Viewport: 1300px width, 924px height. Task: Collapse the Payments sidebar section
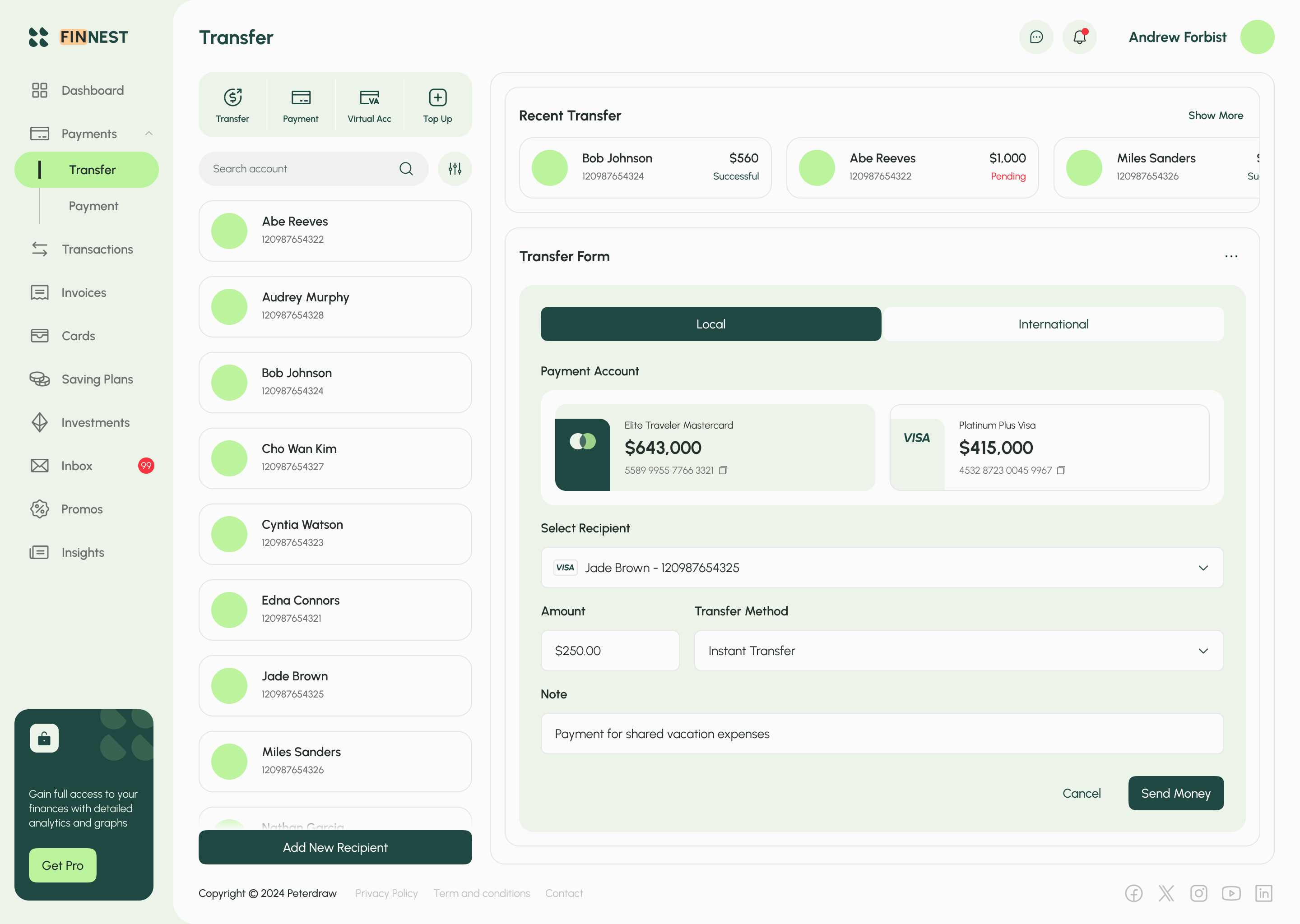tap(149, 134)
